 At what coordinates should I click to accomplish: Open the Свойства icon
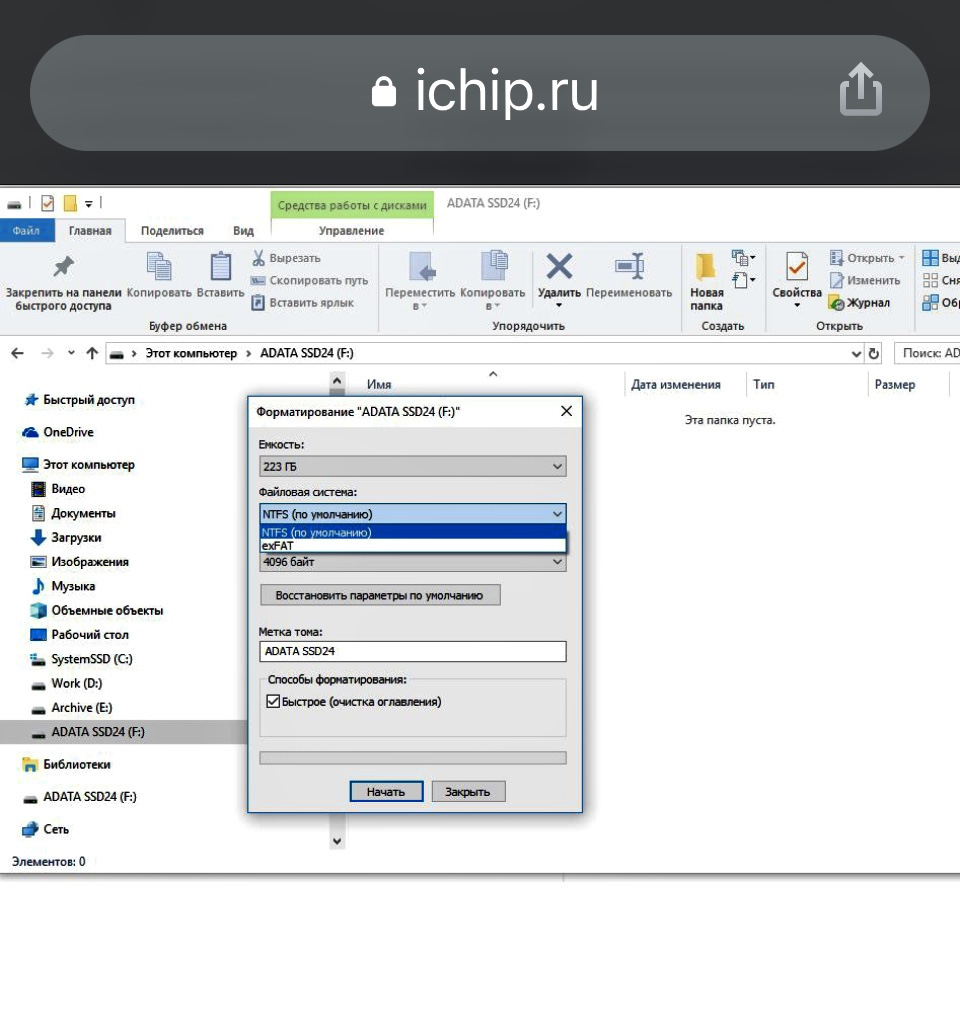tap(797, 267)
